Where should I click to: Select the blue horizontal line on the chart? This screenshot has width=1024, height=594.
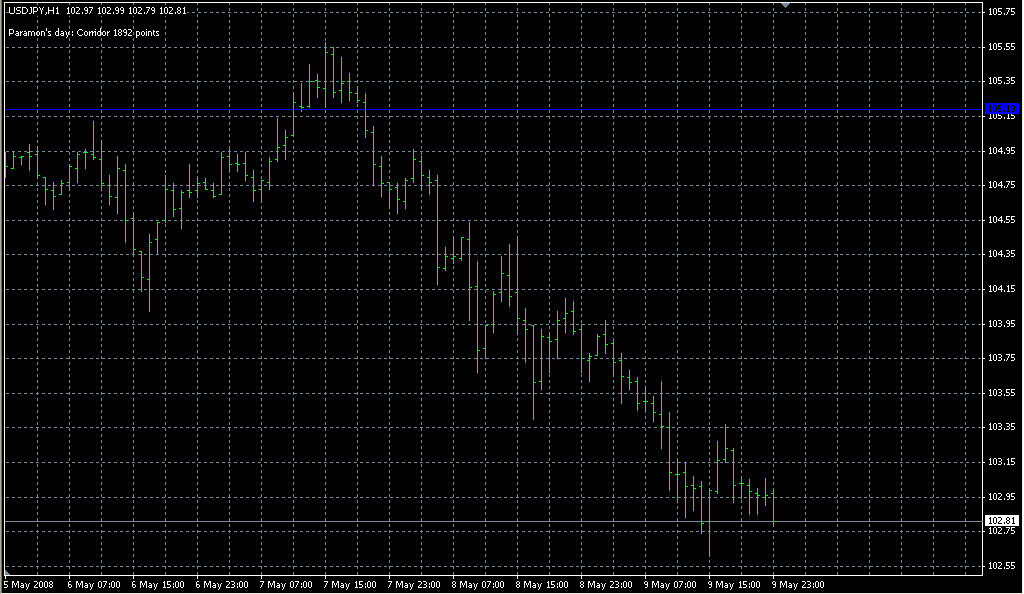pos(500,108)
